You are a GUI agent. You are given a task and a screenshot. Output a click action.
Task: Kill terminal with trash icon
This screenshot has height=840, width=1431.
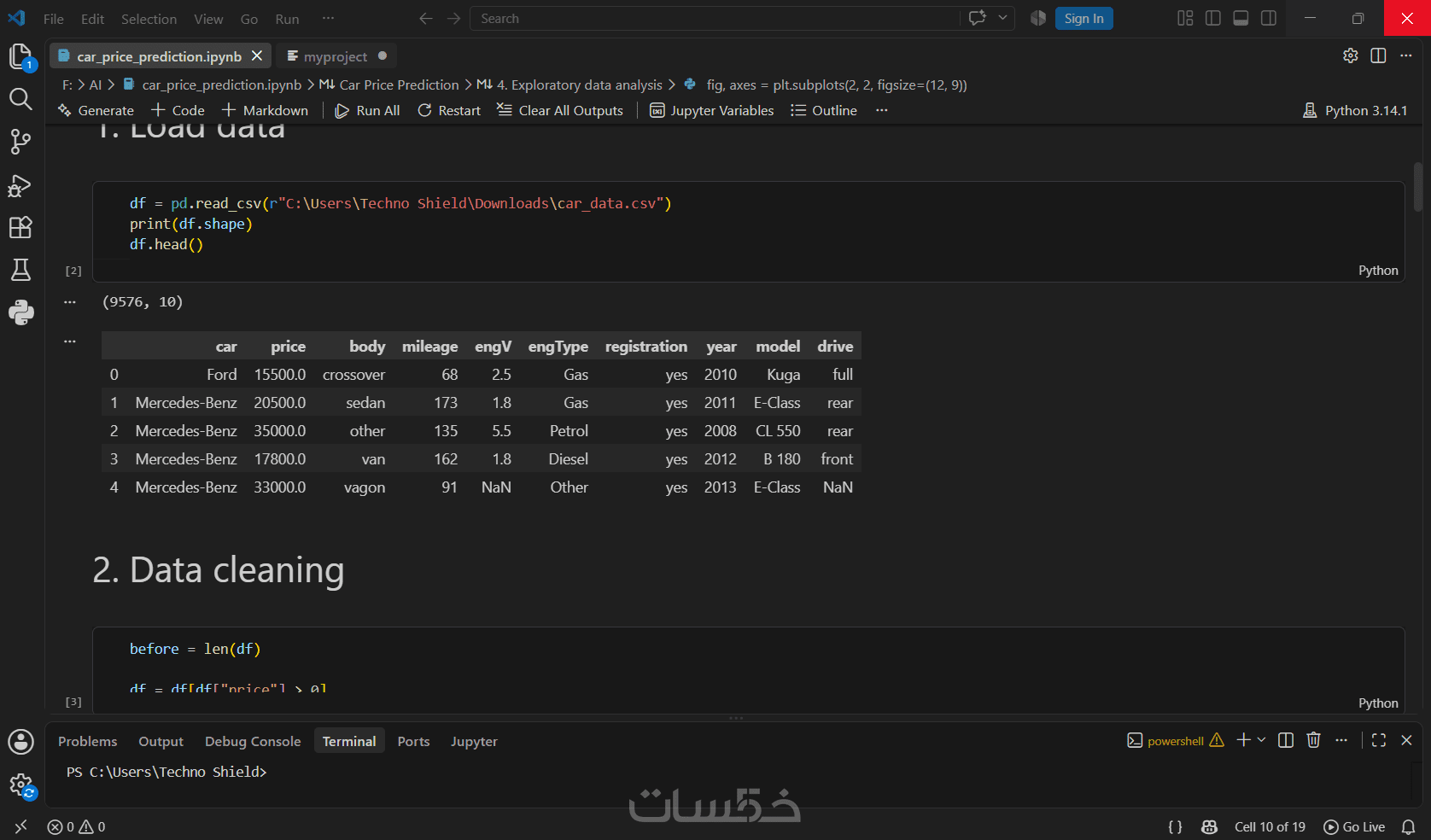click(1313, 740)
